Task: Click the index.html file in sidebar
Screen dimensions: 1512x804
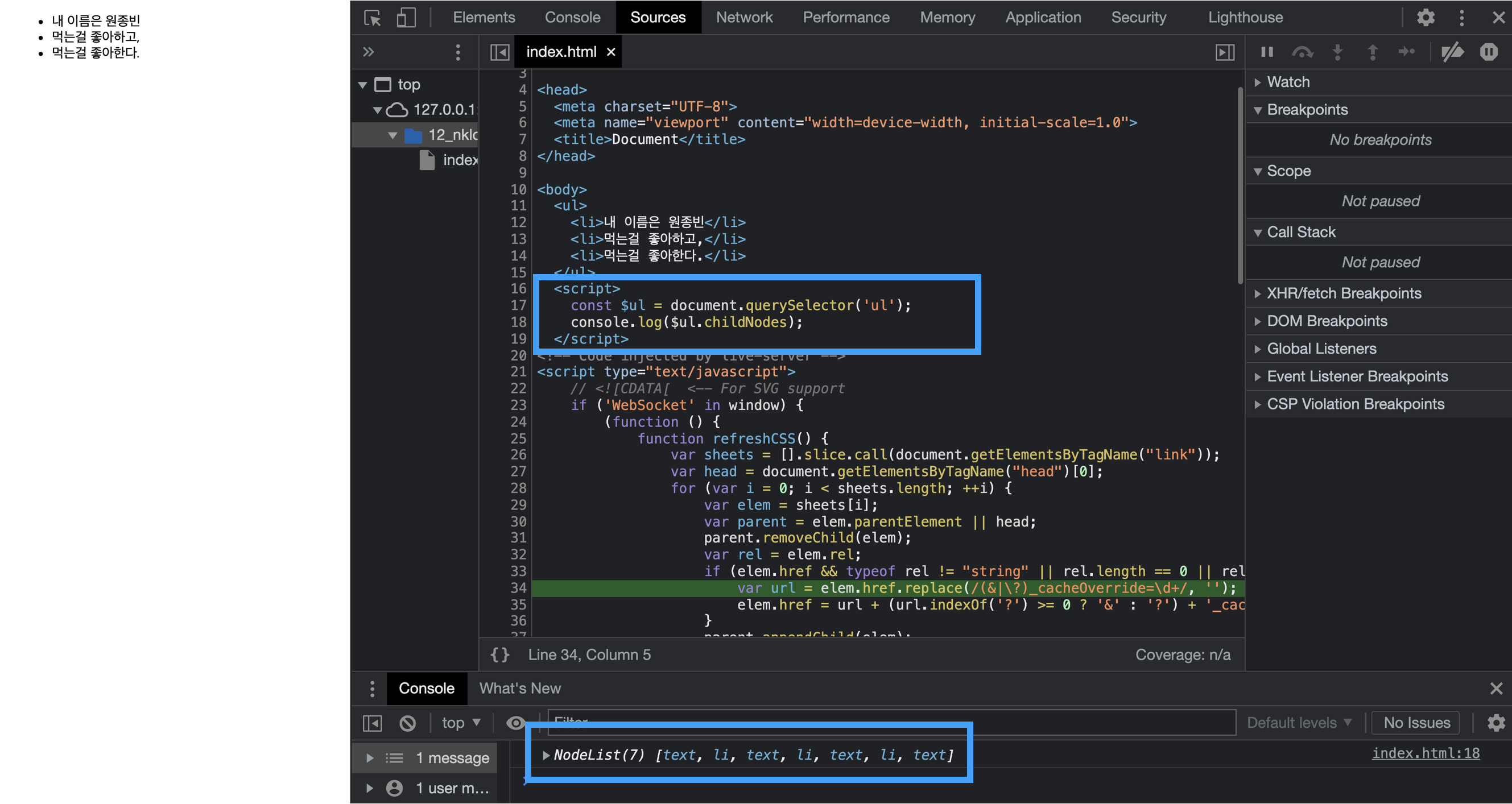Action: pos(451,158)
